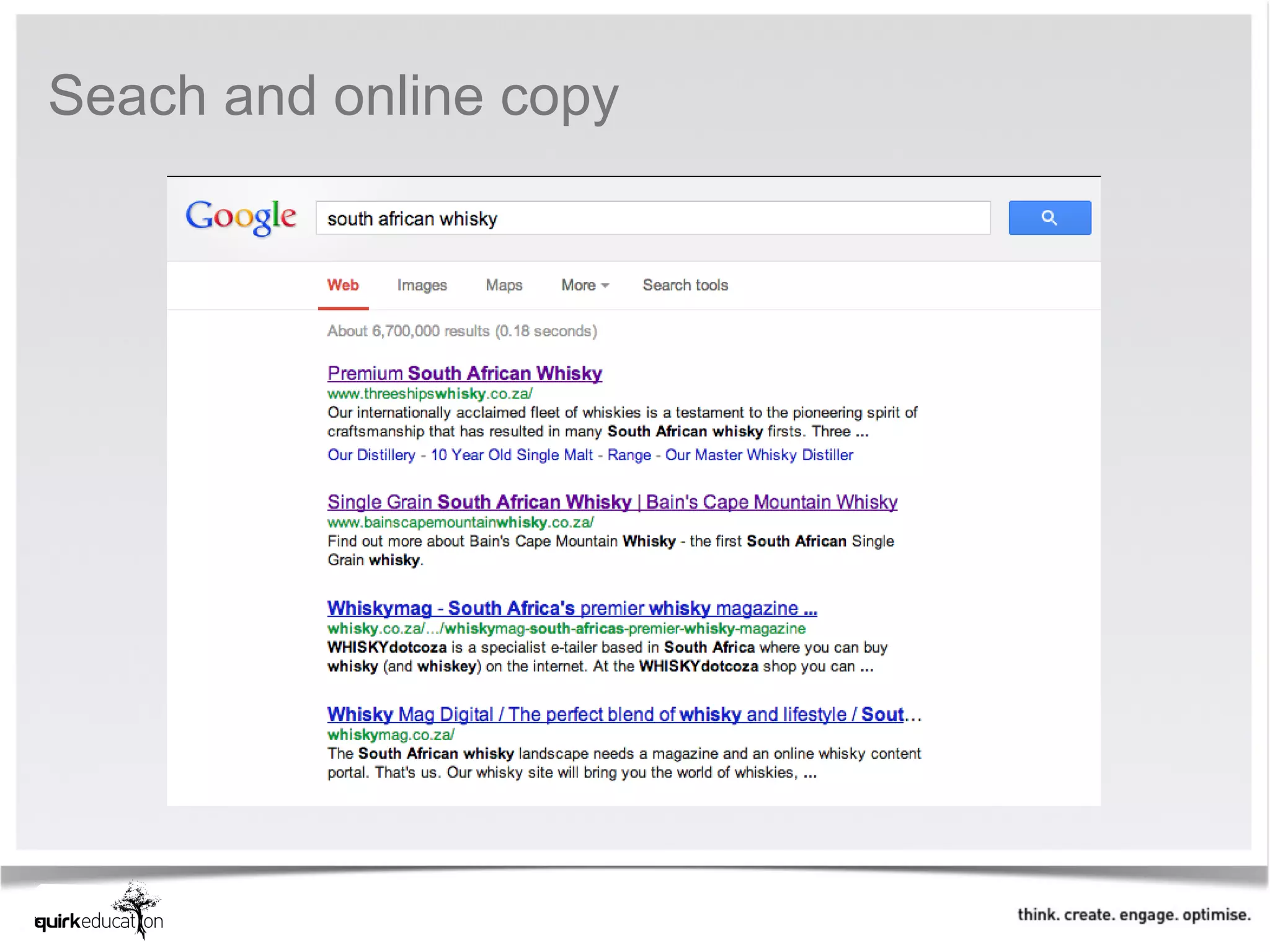Screen dimensions: 1270x952
Task: Open the Whisky Mag Digital result
Action: 624,714
